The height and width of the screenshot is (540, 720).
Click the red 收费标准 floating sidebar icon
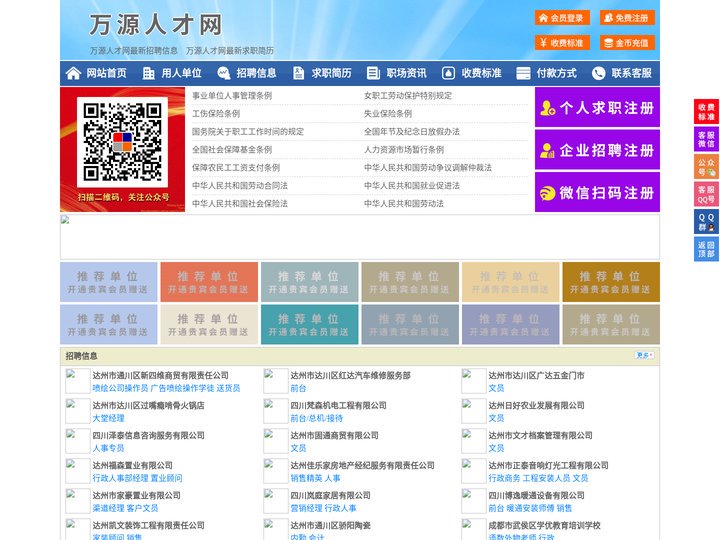pos(706,112)
